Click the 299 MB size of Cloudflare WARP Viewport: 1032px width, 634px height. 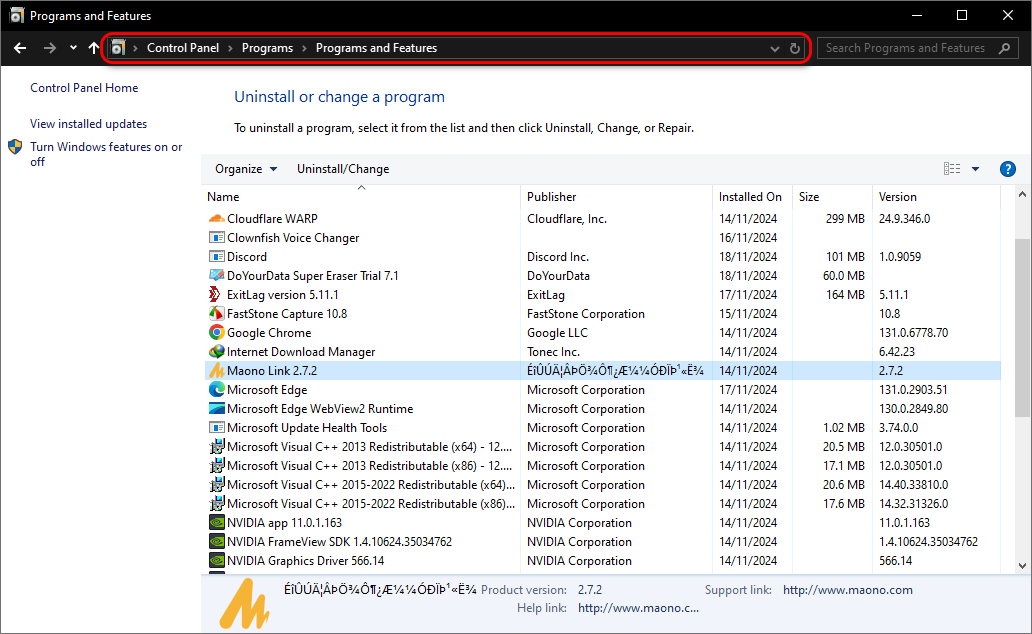click(x=845, y=219)
